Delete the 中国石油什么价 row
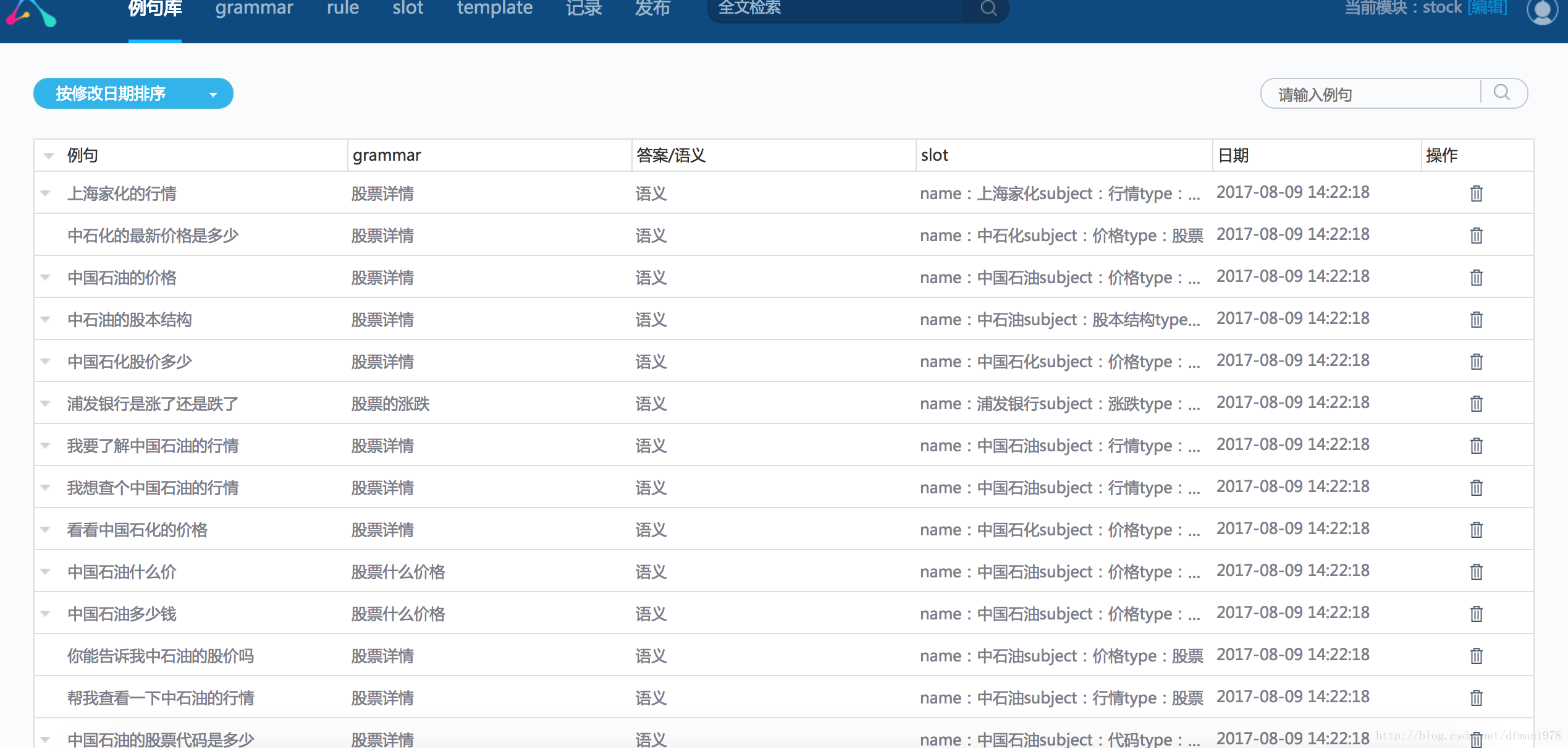The image size is (1568, 748). coord(1476,572)
